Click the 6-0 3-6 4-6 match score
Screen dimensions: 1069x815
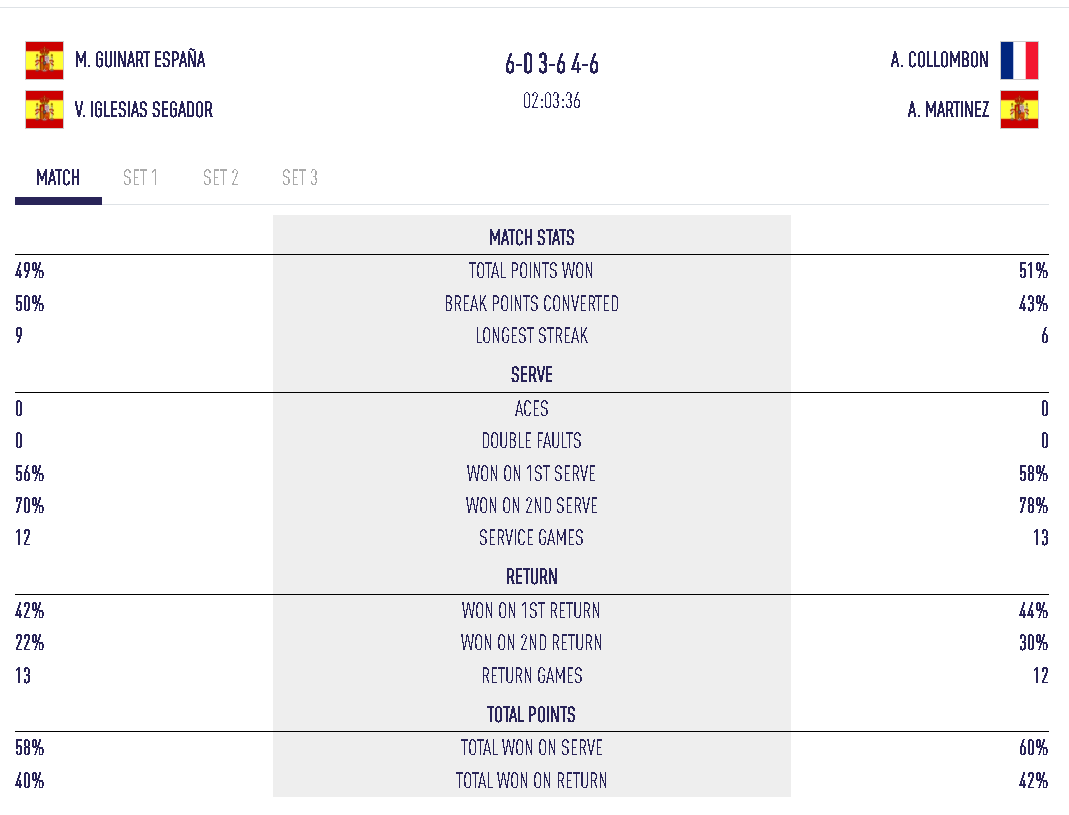[552, 66]
